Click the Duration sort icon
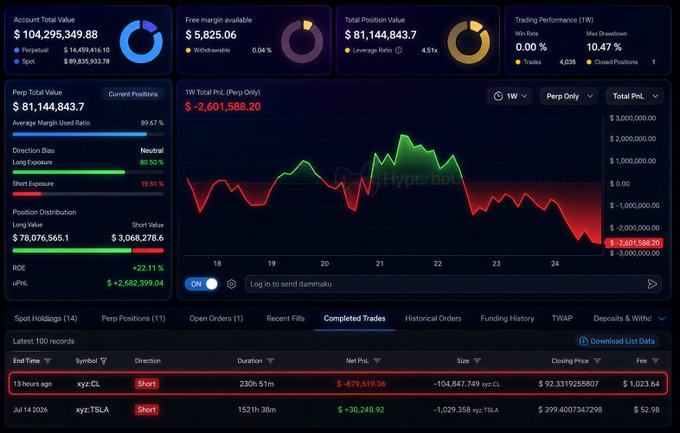The width and height of the screenshot is (680, 433). click(270, 361)
